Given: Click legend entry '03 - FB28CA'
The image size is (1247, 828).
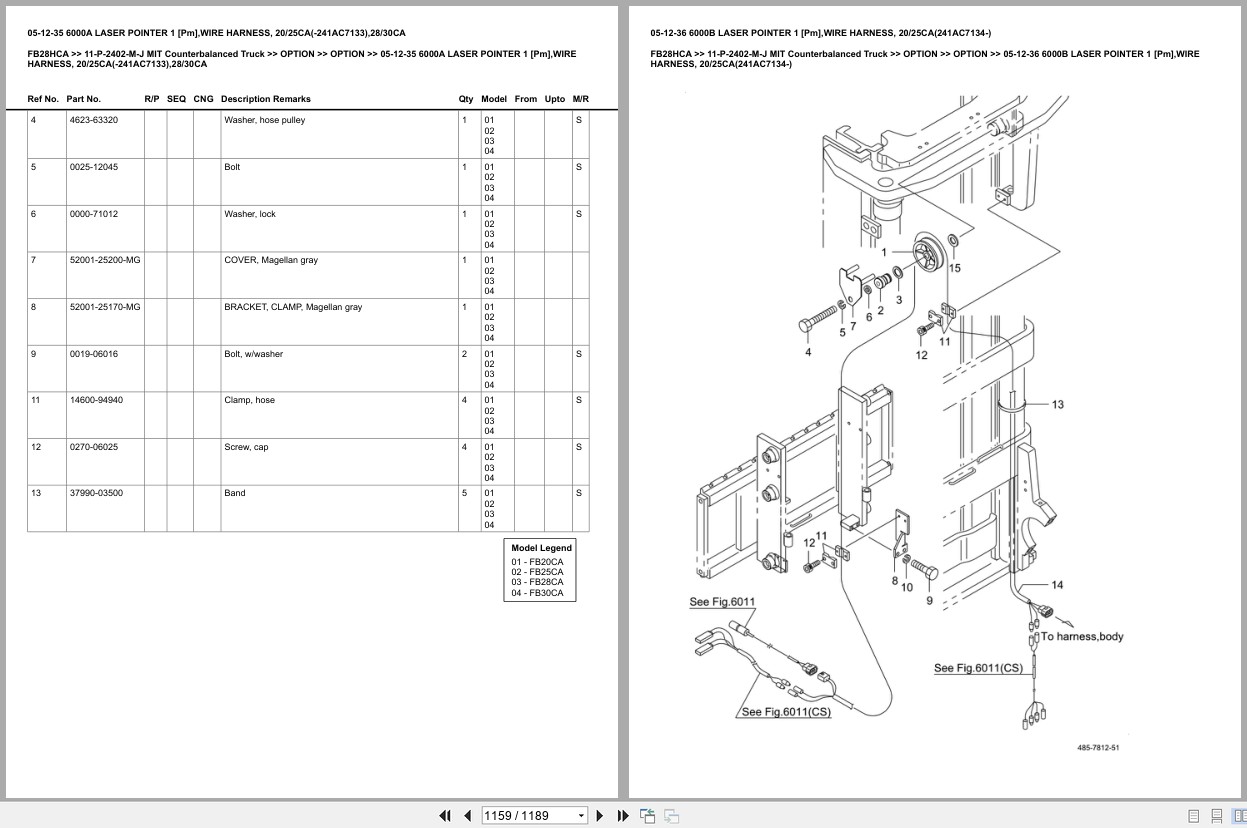Looking at the screenshot, I should (537, 582).
